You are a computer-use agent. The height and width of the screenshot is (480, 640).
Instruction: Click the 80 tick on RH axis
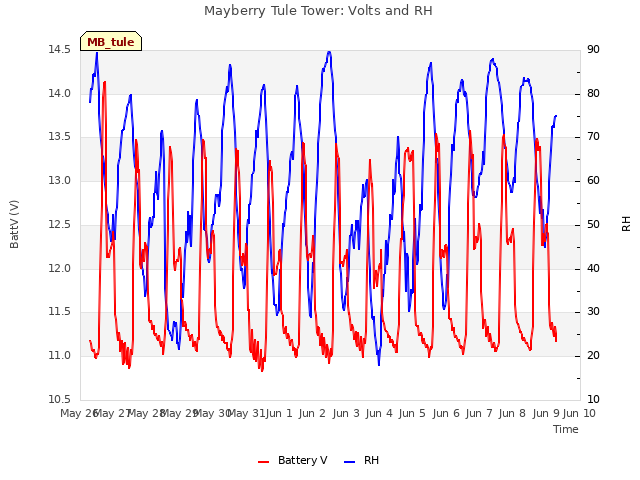(x=593, y=93)
